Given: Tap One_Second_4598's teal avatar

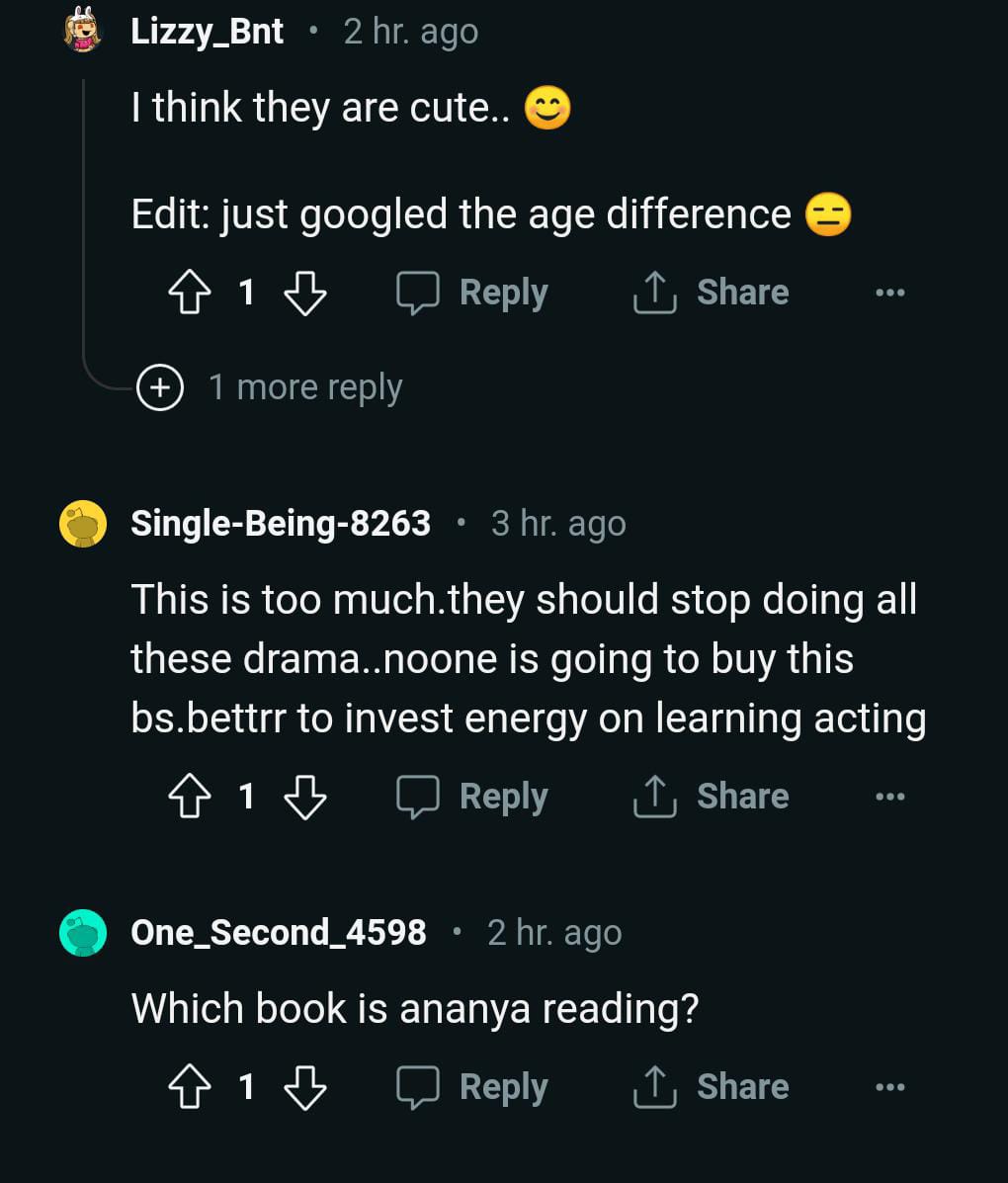Looking at the screenshot, I should (x=83, y=932).
